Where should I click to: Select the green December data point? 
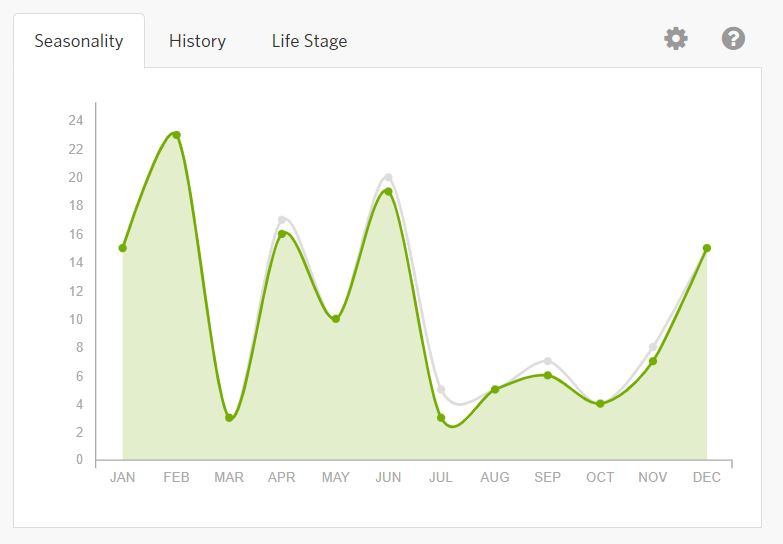[706, 248]
